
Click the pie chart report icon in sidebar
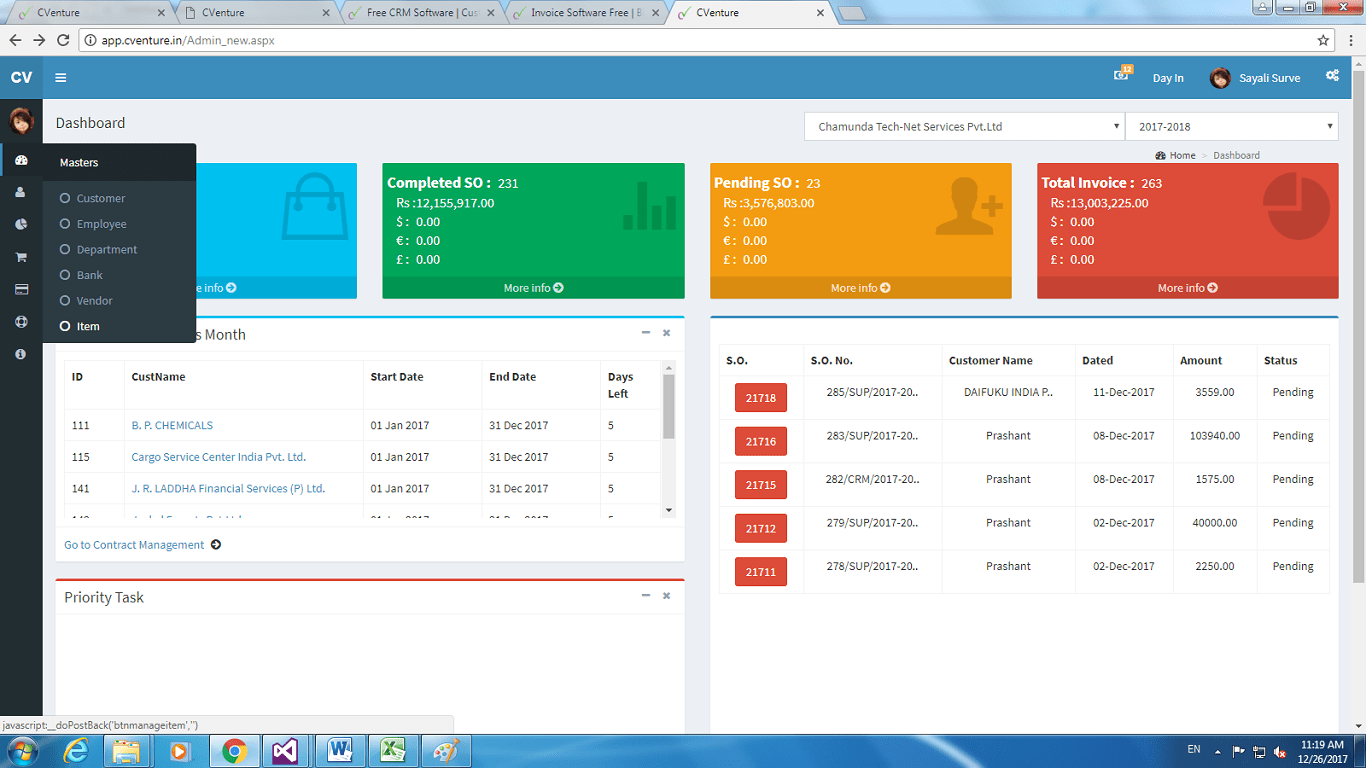pos(20,224)
